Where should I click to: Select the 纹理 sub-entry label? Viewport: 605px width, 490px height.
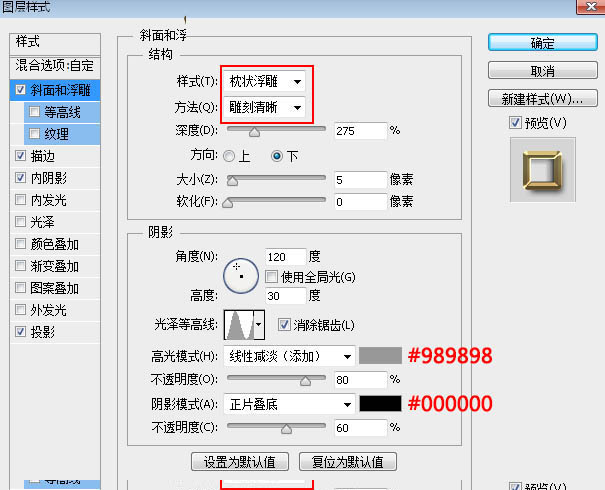click(56, 134)
